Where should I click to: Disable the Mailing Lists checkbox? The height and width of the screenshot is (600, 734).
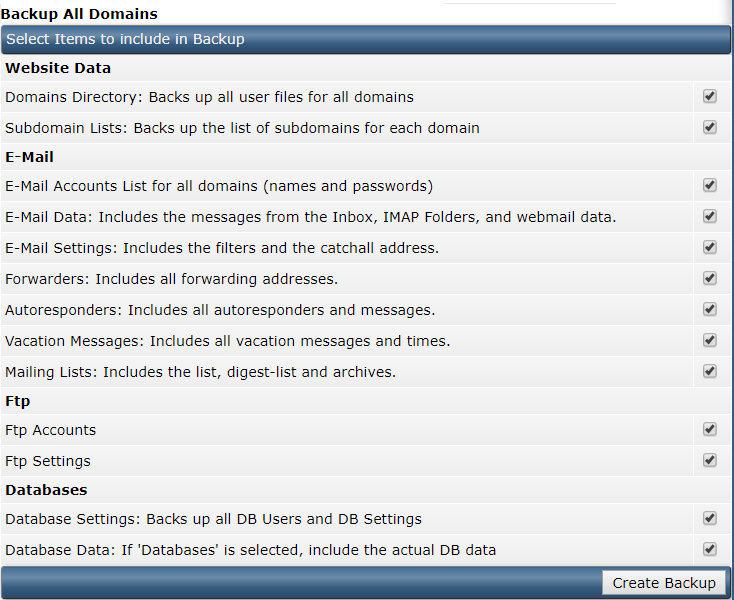click(710, 372)
